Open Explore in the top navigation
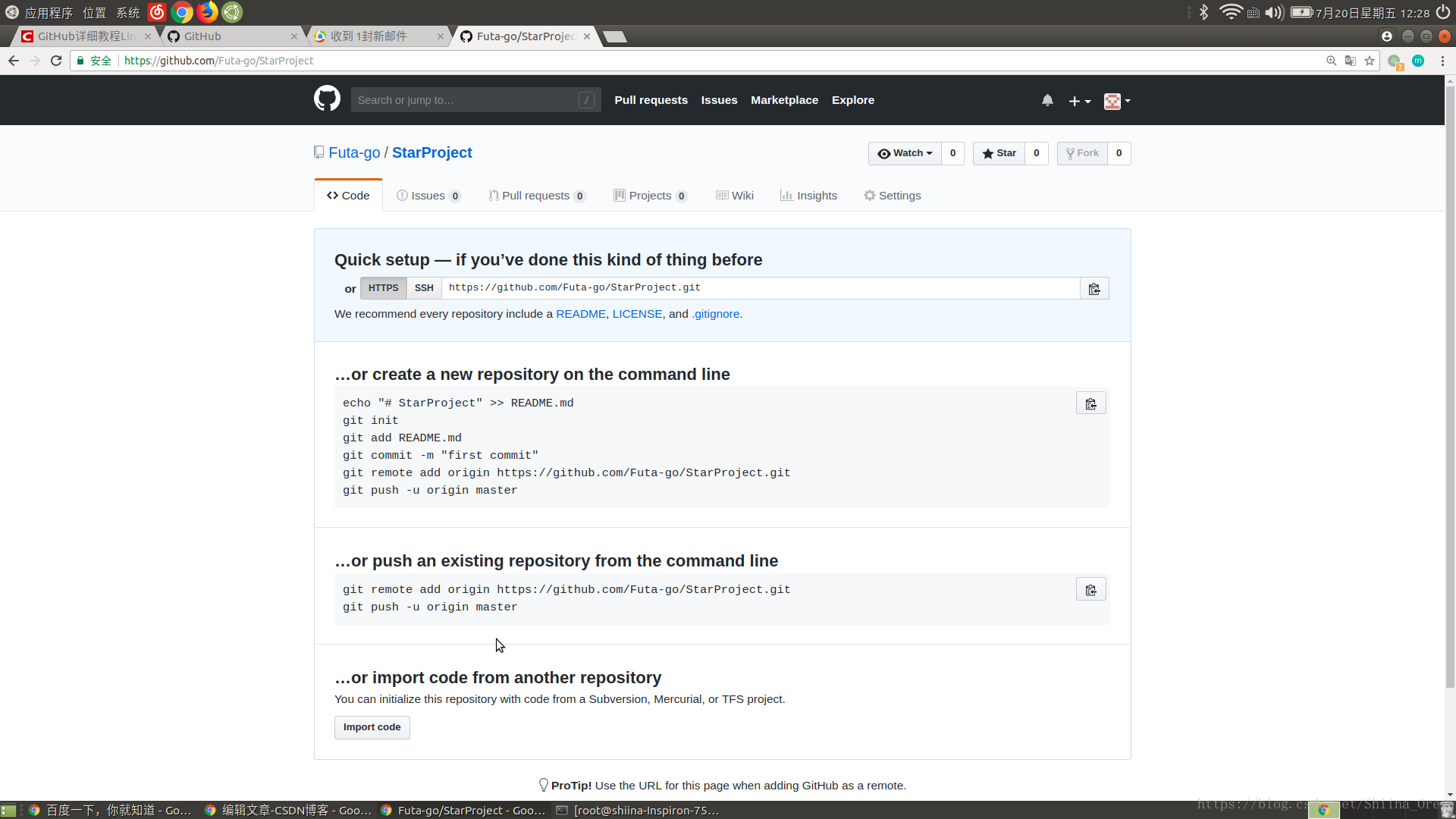The height and width of the screenshot is (819, 1456). click(x=852, y=100)
